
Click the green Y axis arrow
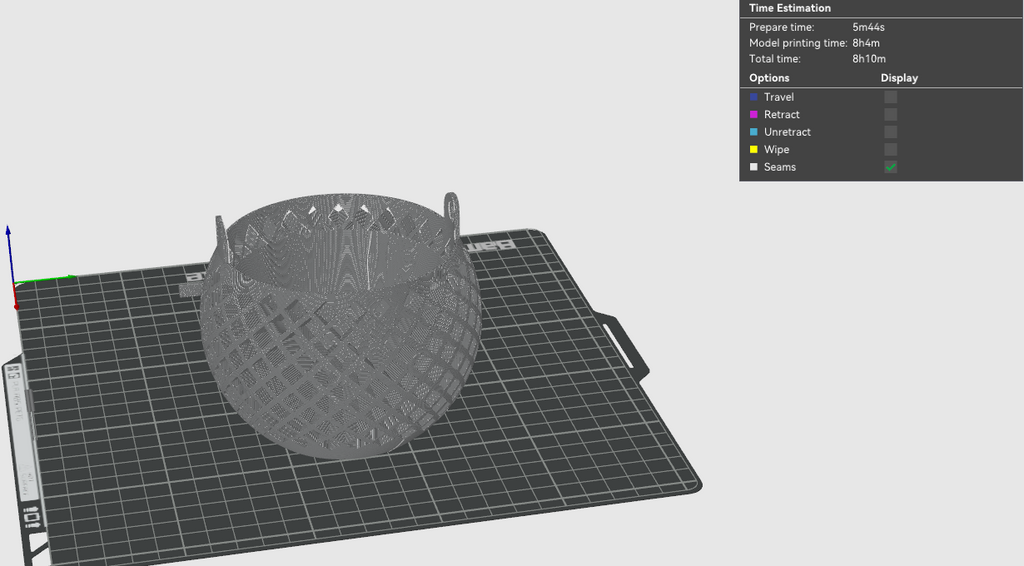pyautogui.click(x=46, y=280)
